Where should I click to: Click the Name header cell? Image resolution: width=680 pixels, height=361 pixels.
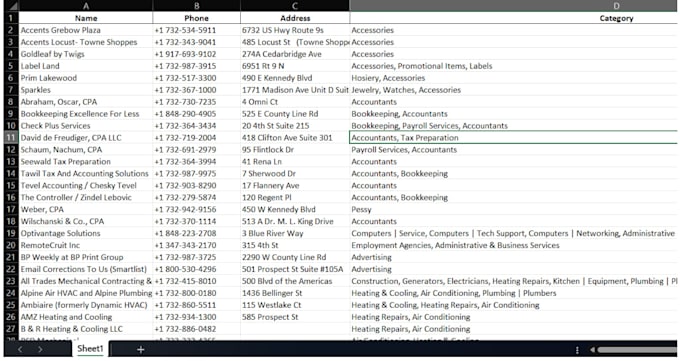pyautogui.click(x=86, y=18)
